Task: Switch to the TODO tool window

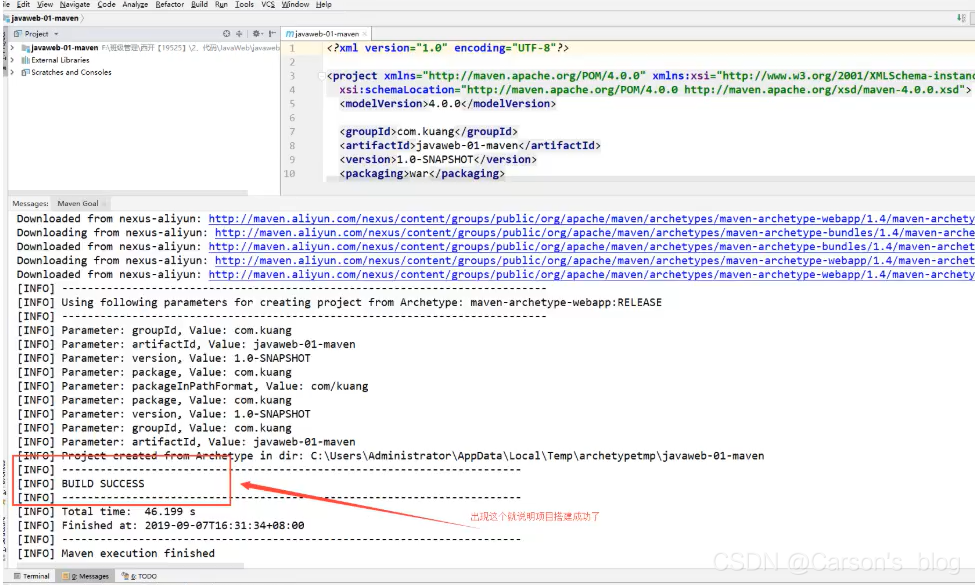Action: (139, 576)
